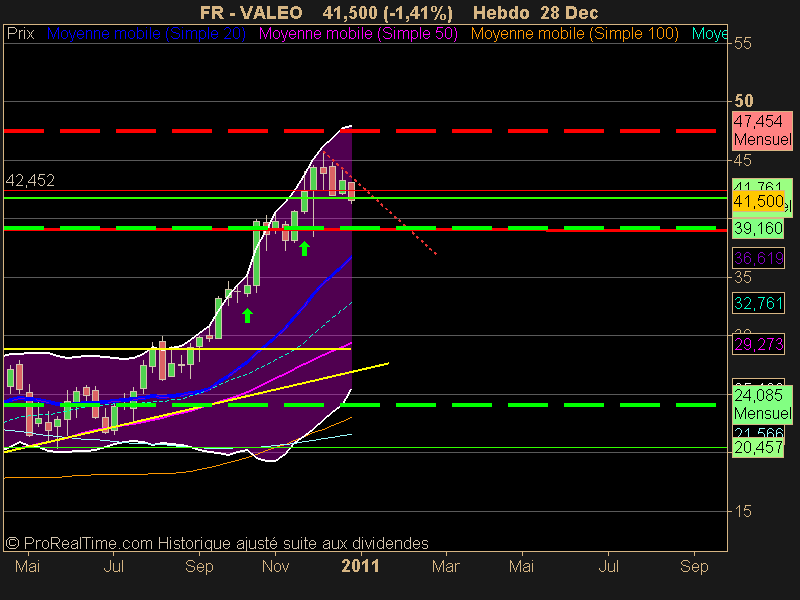This screenshot has width=800, height=600.
Task: Click the green '24,085 Mensuel' support tag
Action: tap(762, 404)
